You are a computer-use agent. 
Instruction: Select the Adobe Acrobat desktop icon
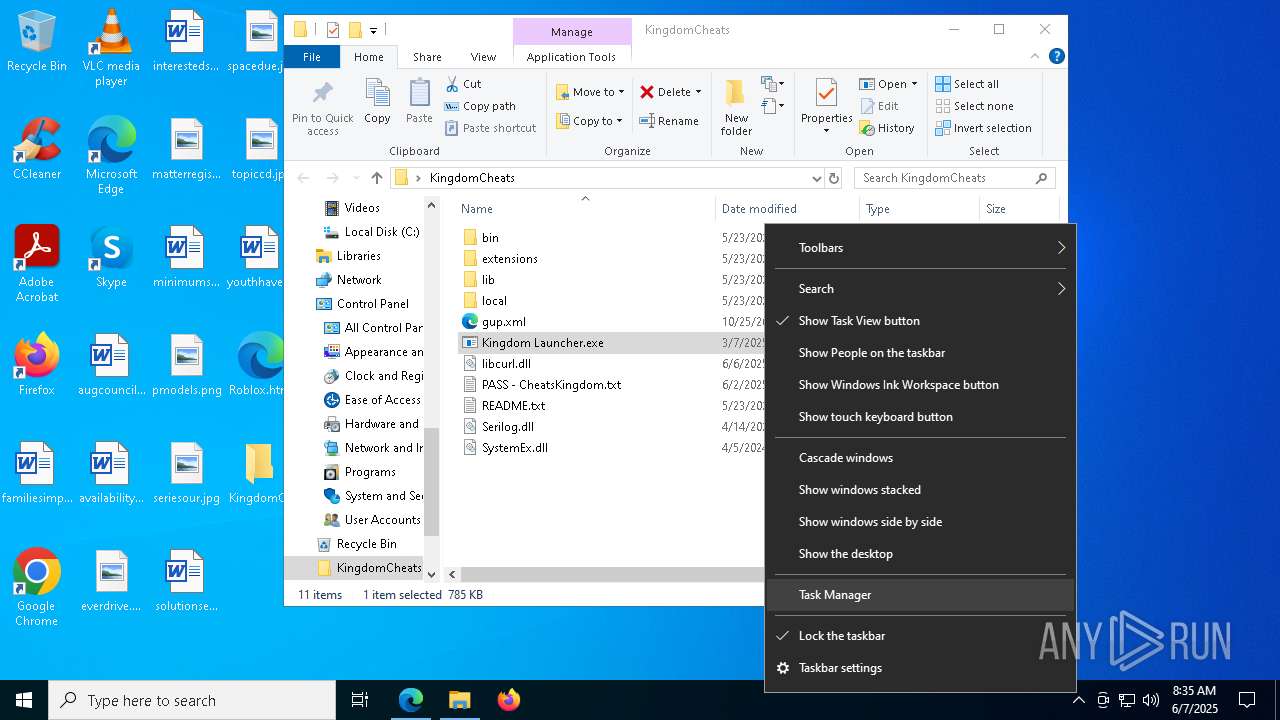point(37,264)
